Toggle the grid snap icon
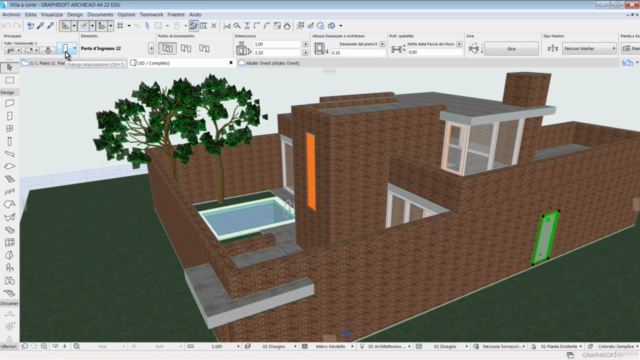This screenshot has width=640, height=360. 120,26
